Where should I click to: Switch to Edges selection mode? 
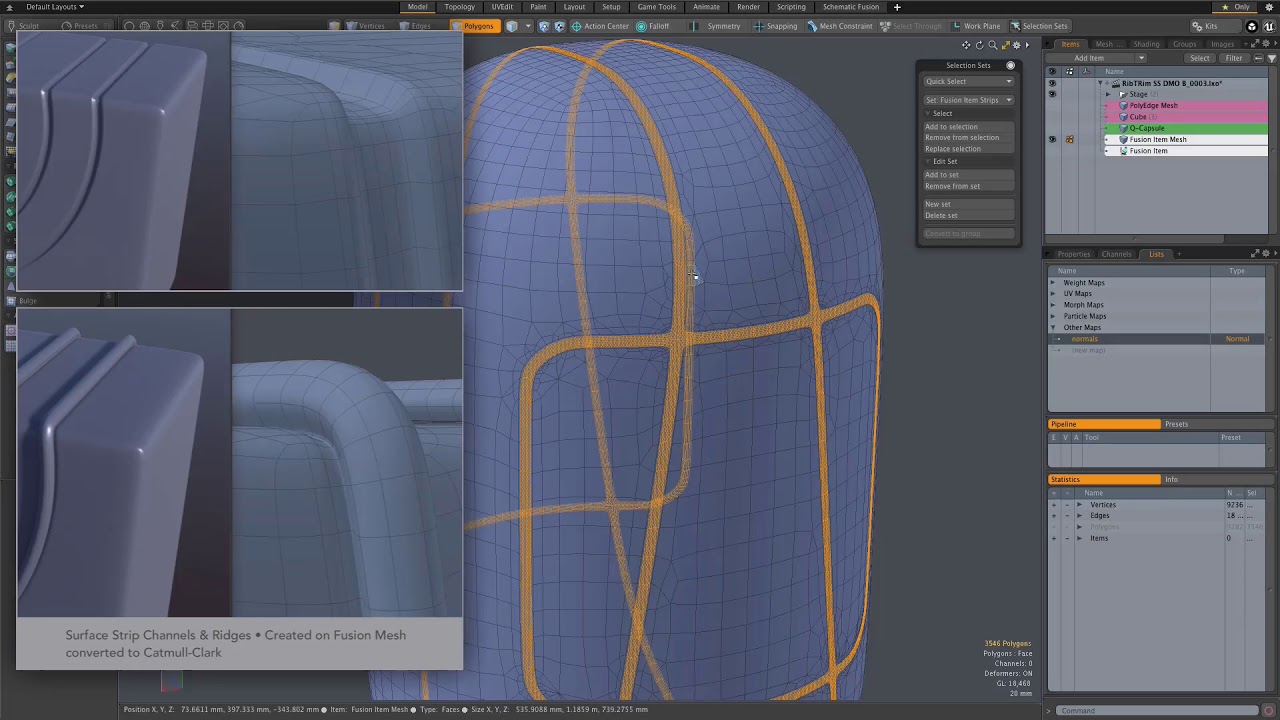coord(415,26)
